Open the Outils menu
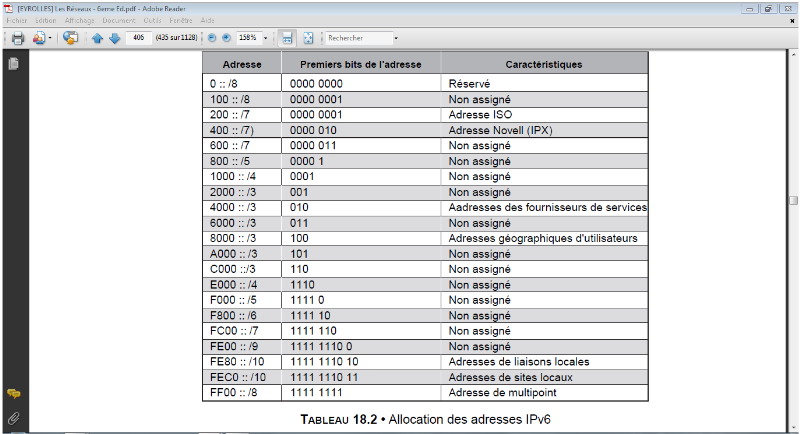This screenshot has width=800, height=434. 151,20
